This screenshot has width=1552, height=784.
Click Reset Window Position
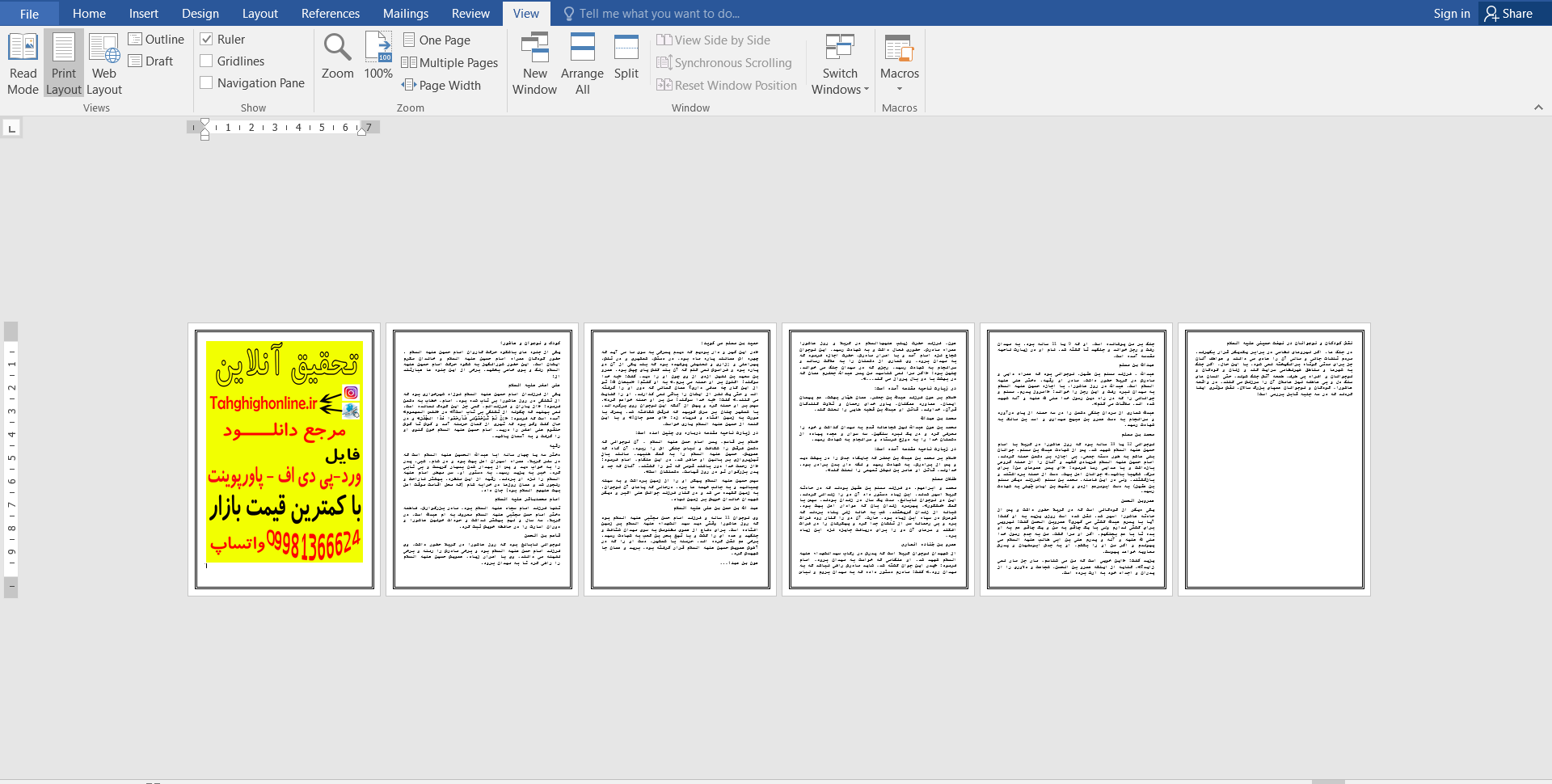point(727,85)
